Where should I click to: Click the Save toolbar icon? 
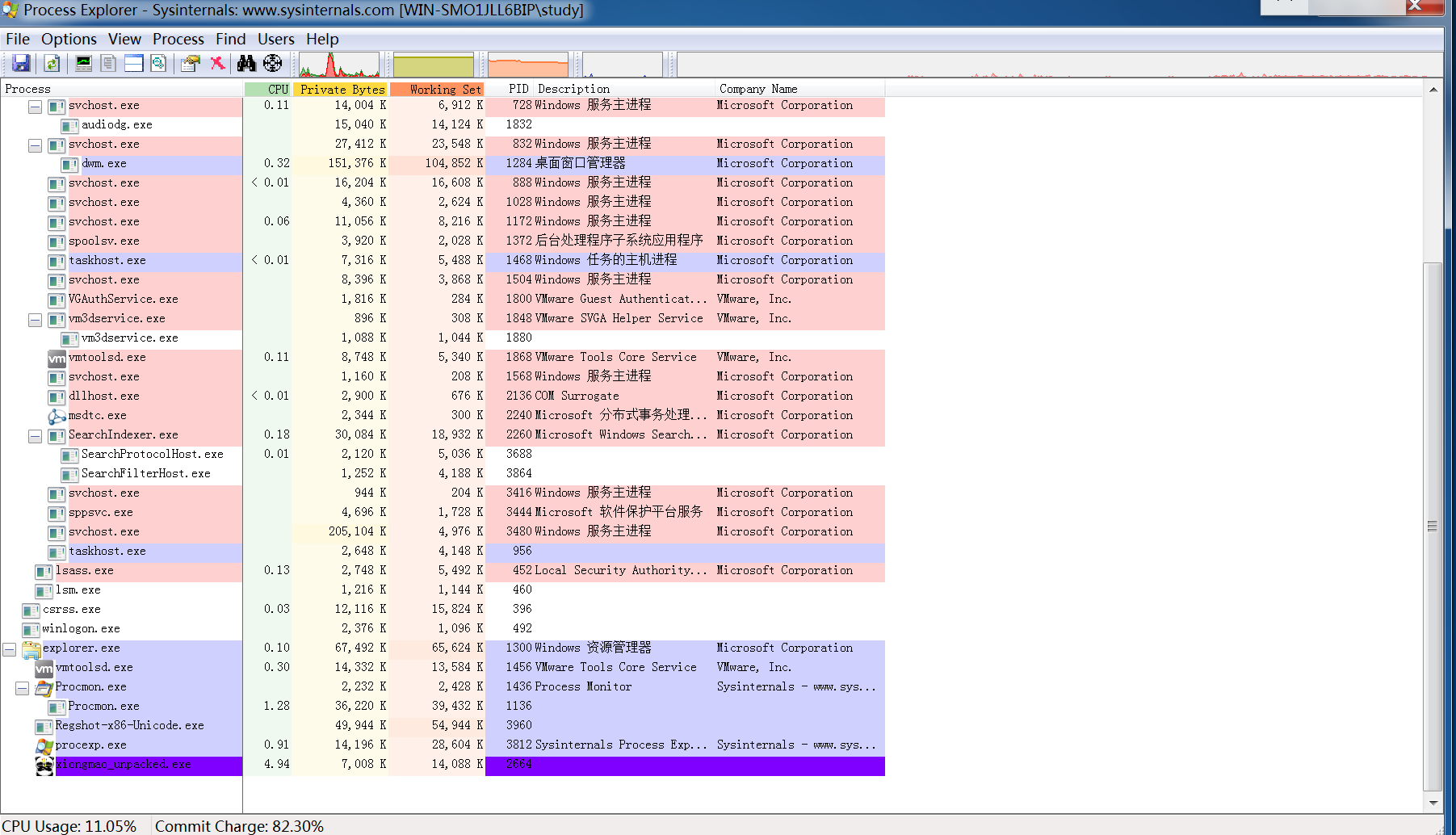pos(21,63)
